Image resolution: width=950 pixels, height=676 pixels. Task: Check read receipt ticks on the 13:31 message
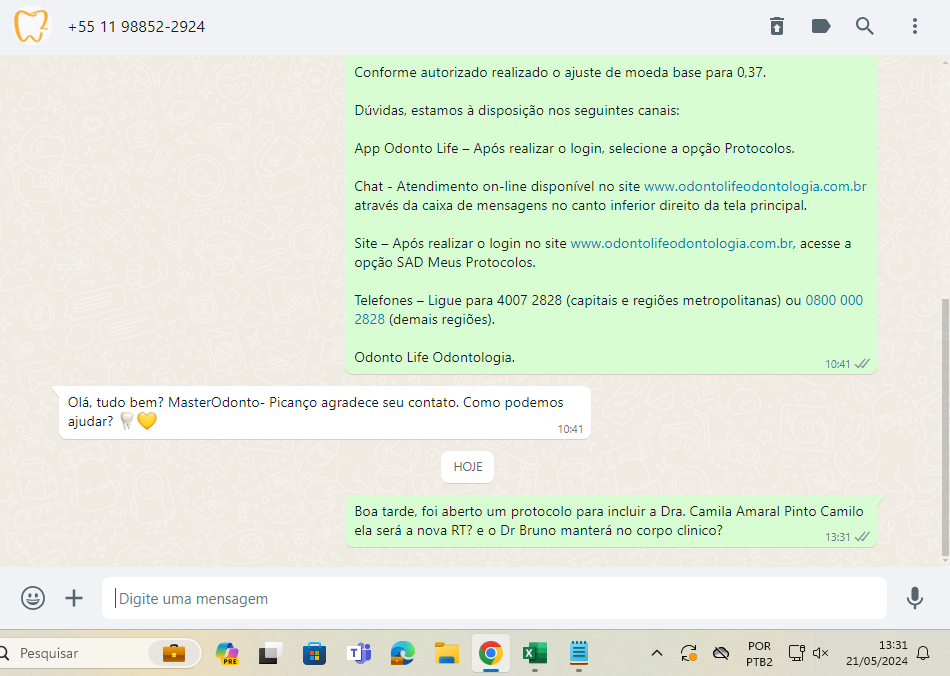[862, 537]
